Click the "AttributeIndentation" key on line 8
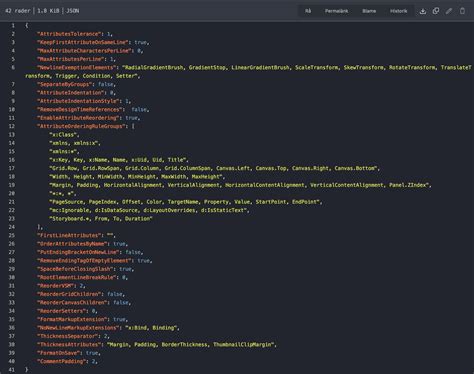This screenshot has width=474, height=374. coord(71,93)
